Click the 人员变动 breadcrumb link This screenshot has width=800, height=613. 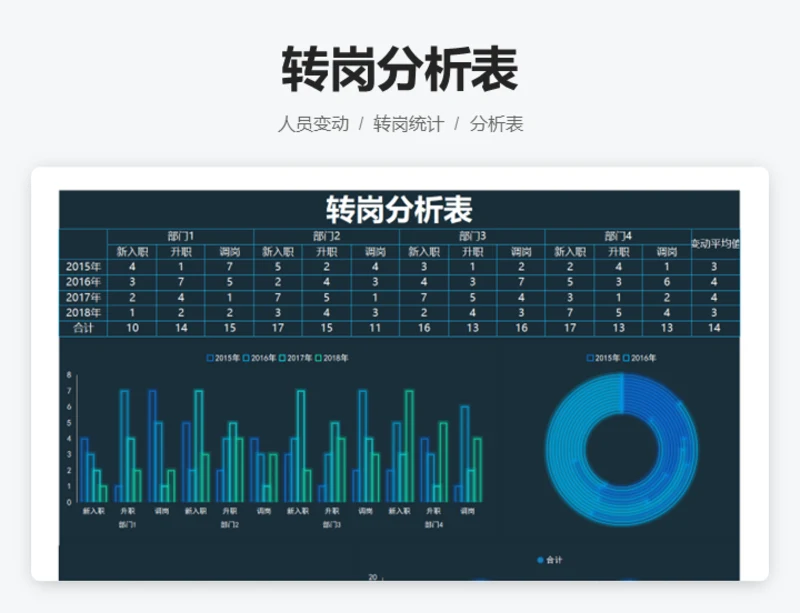(313, 125)
